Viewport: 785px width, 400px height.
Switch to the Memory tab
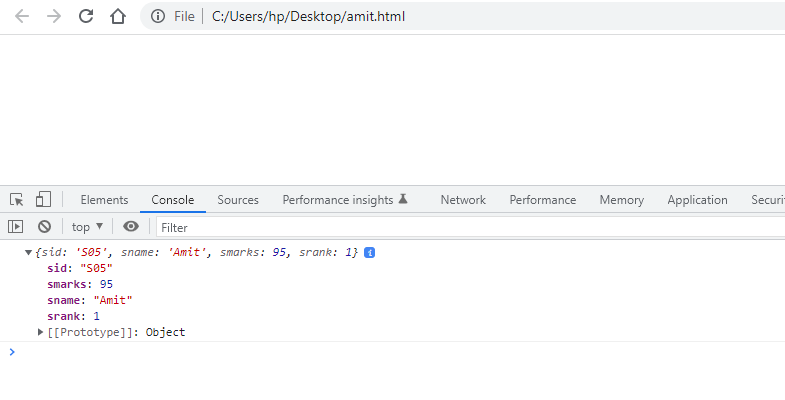click(621, 200)
